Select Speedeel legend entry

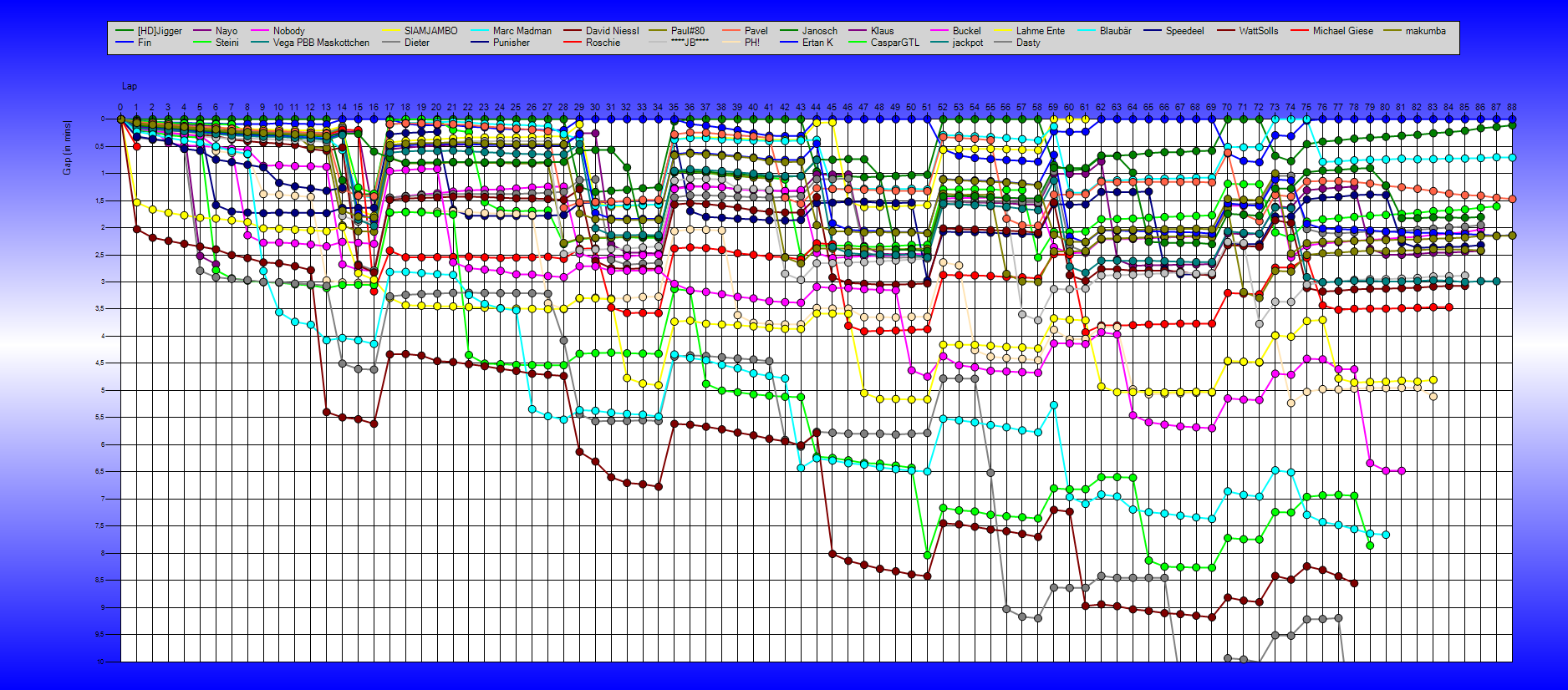click(1174, 31)
